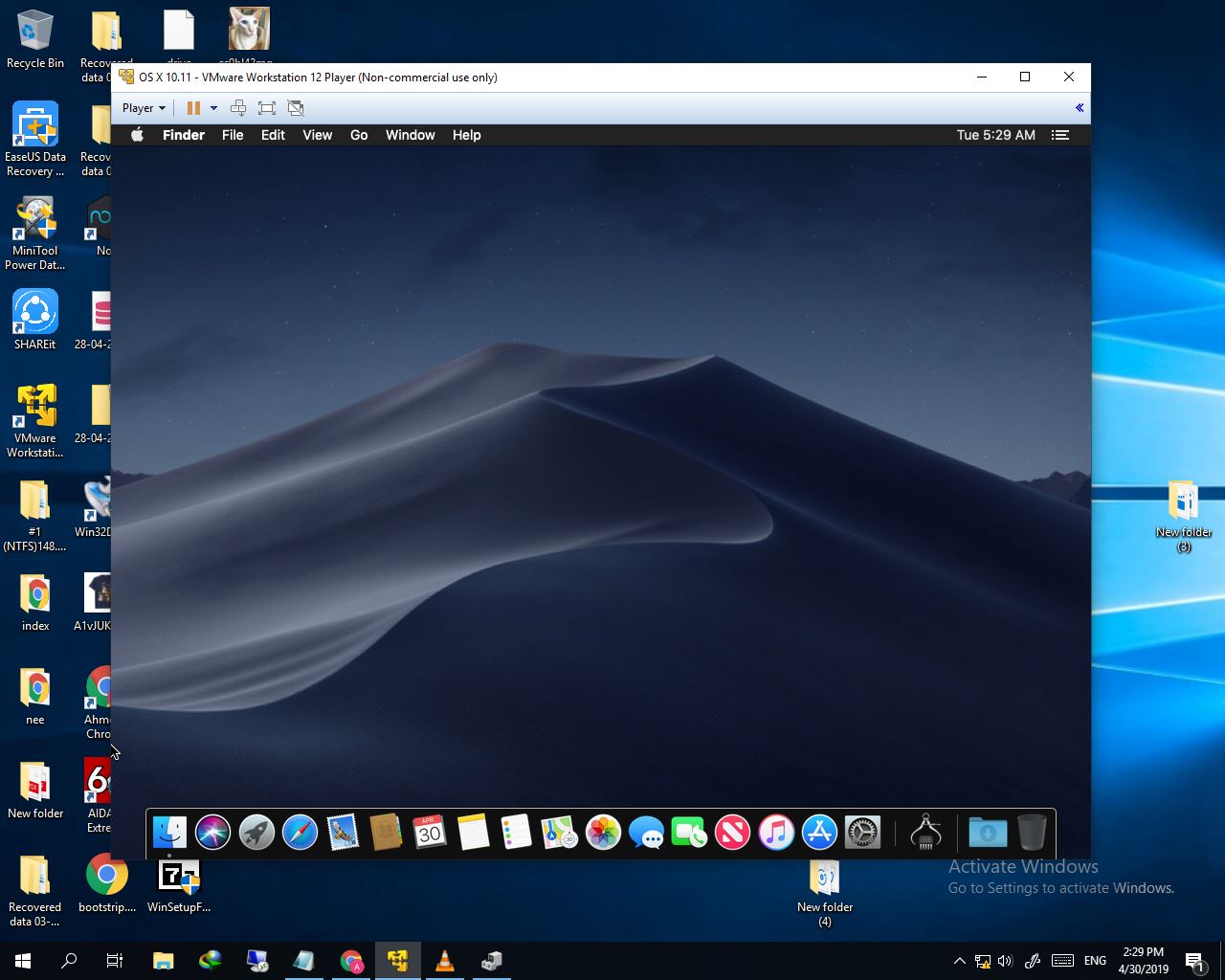Launch Siri from the dock
The width and height of the screenshot is (1225, 980).
pos(212,833)
